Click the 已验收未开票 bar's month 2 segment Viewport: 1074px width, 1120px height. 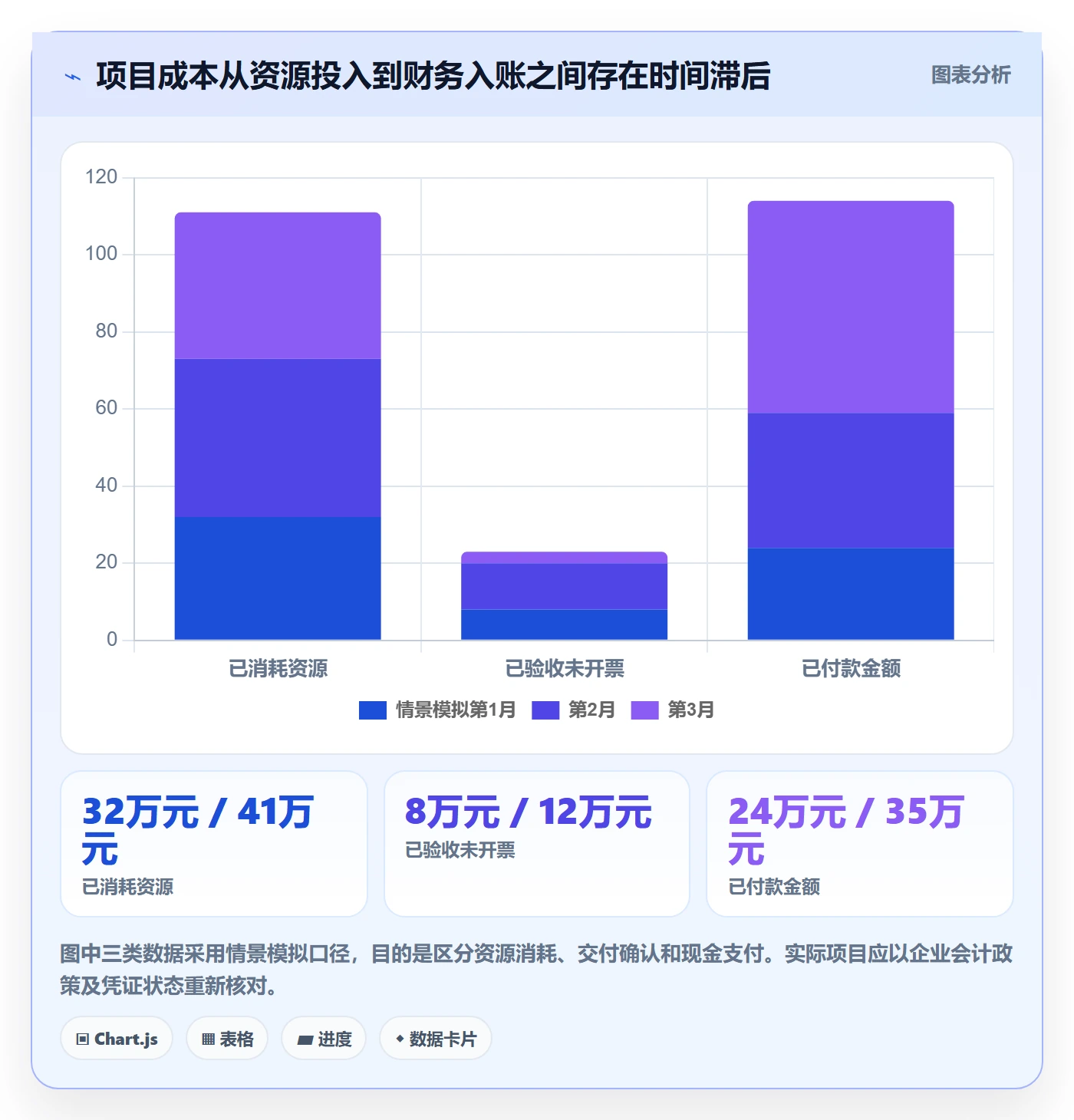pyautogui.click(x=564, y=586)
